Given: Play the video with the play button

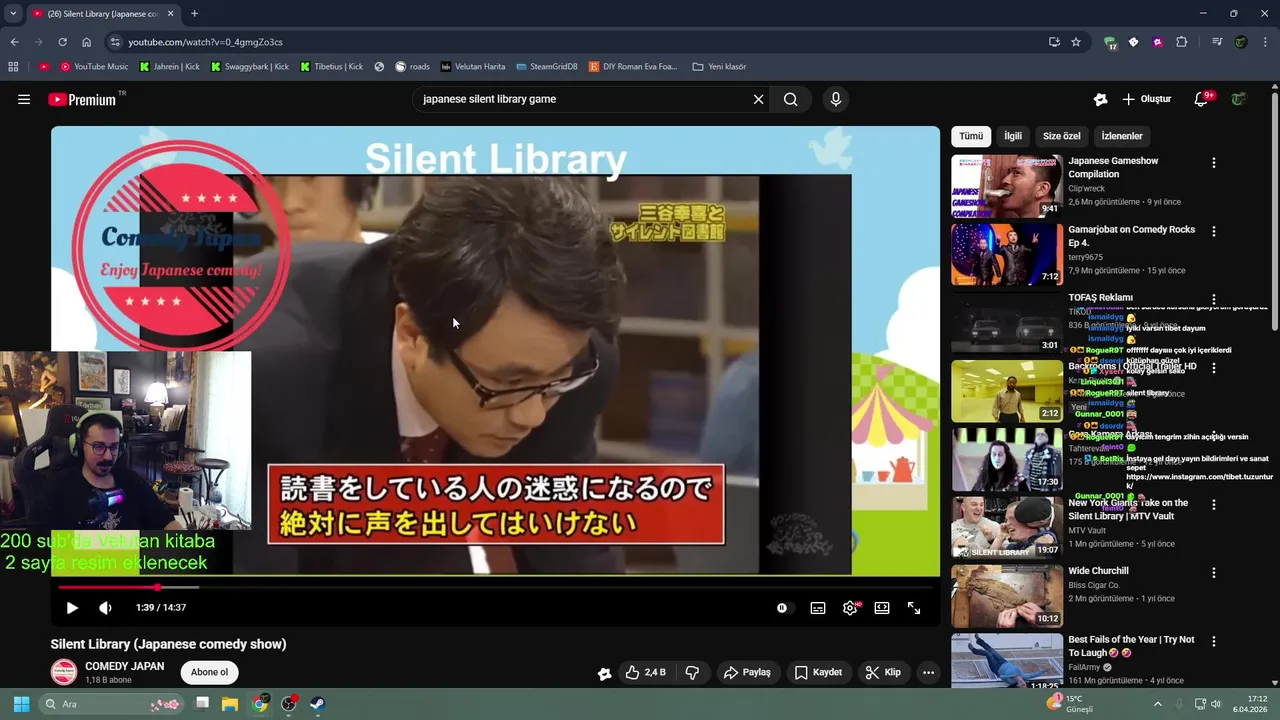Looking at the screenshot, I should 72,607.
